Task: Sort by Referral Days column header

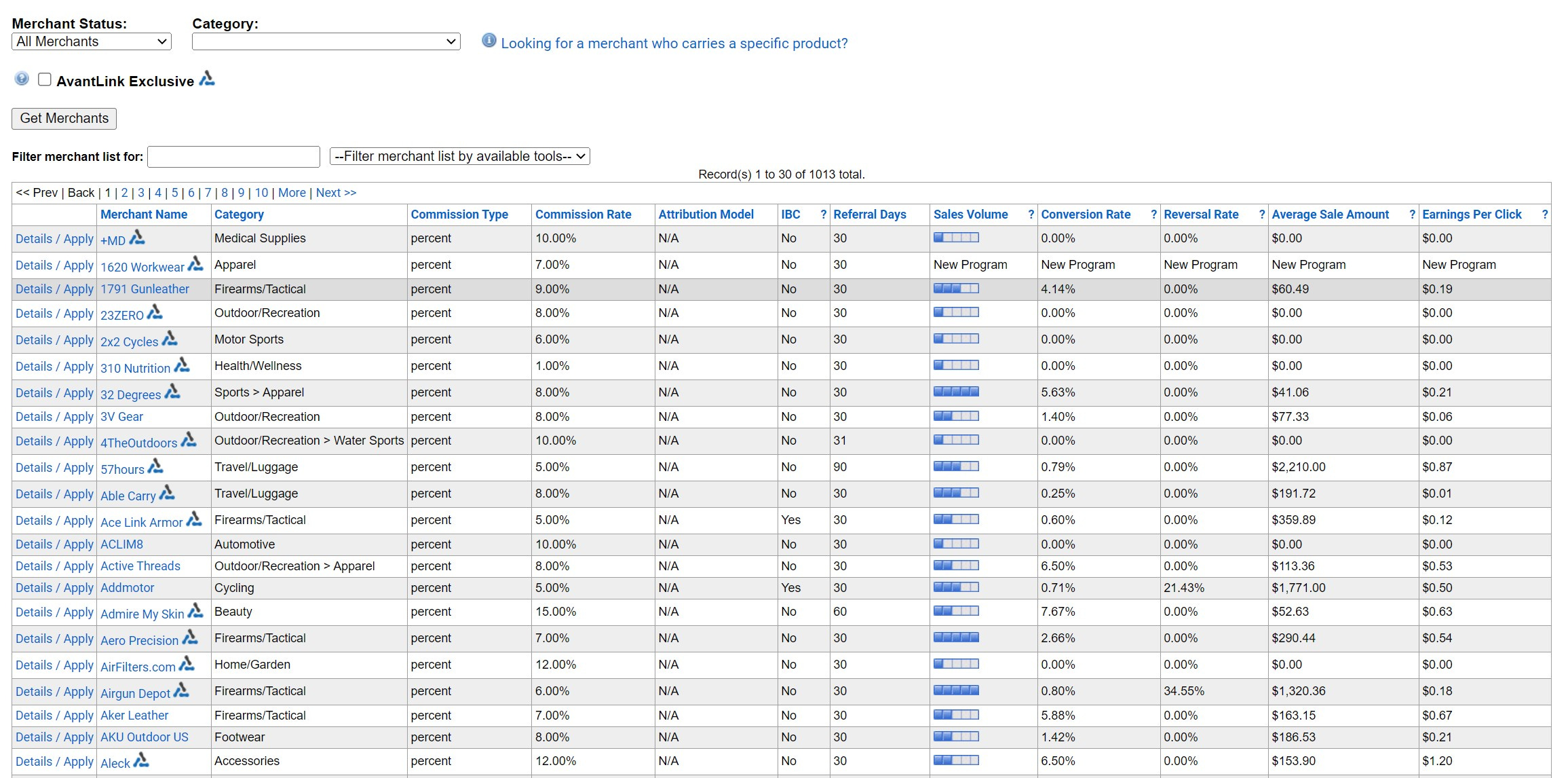Action: pos(870,215)
